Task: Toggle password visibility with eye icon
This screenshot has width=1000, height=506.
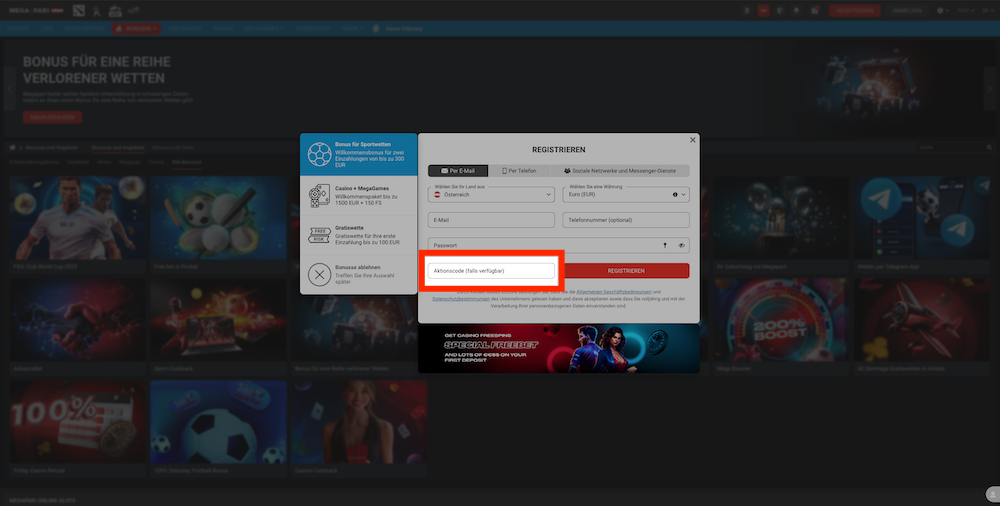Action: tap(681, 245)
